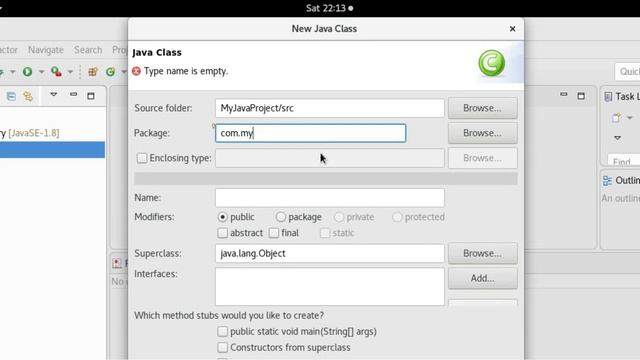Maximize the Package Explorer panel
This screenshot has width=640, height=360.
[91, 96]
